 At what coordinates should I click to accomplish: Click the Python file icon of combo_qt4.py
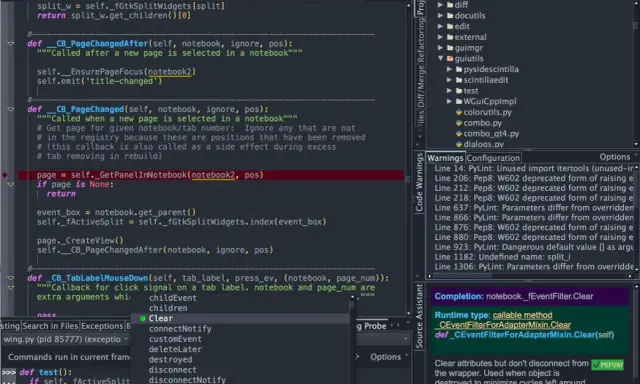coord(459,133)
